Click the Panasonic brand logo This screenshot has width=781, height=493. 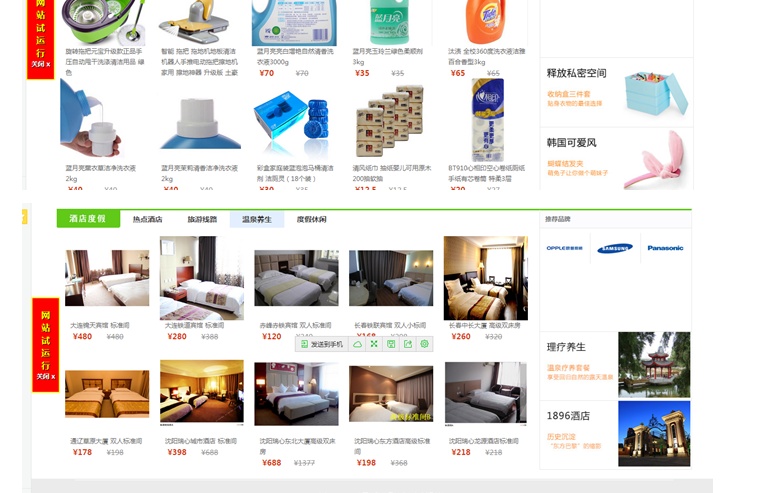[665, 247]
